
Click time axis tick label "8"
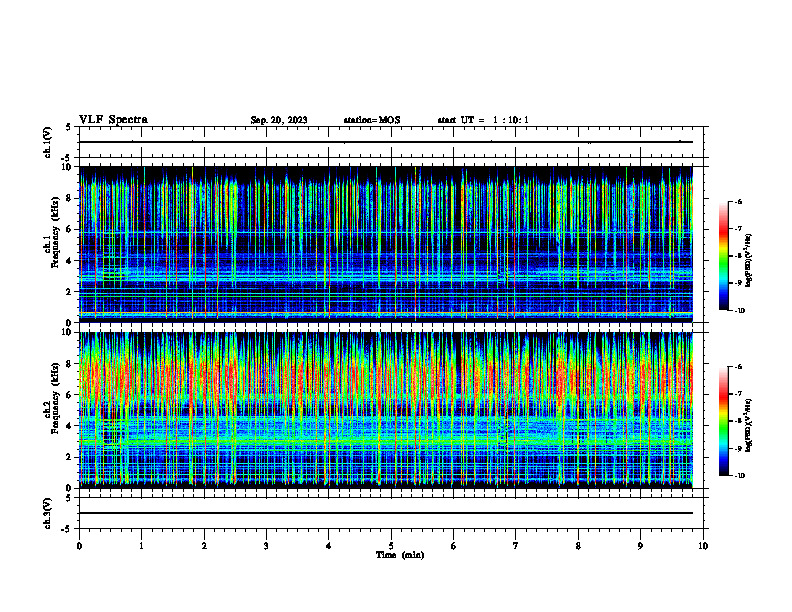[578, 546]
